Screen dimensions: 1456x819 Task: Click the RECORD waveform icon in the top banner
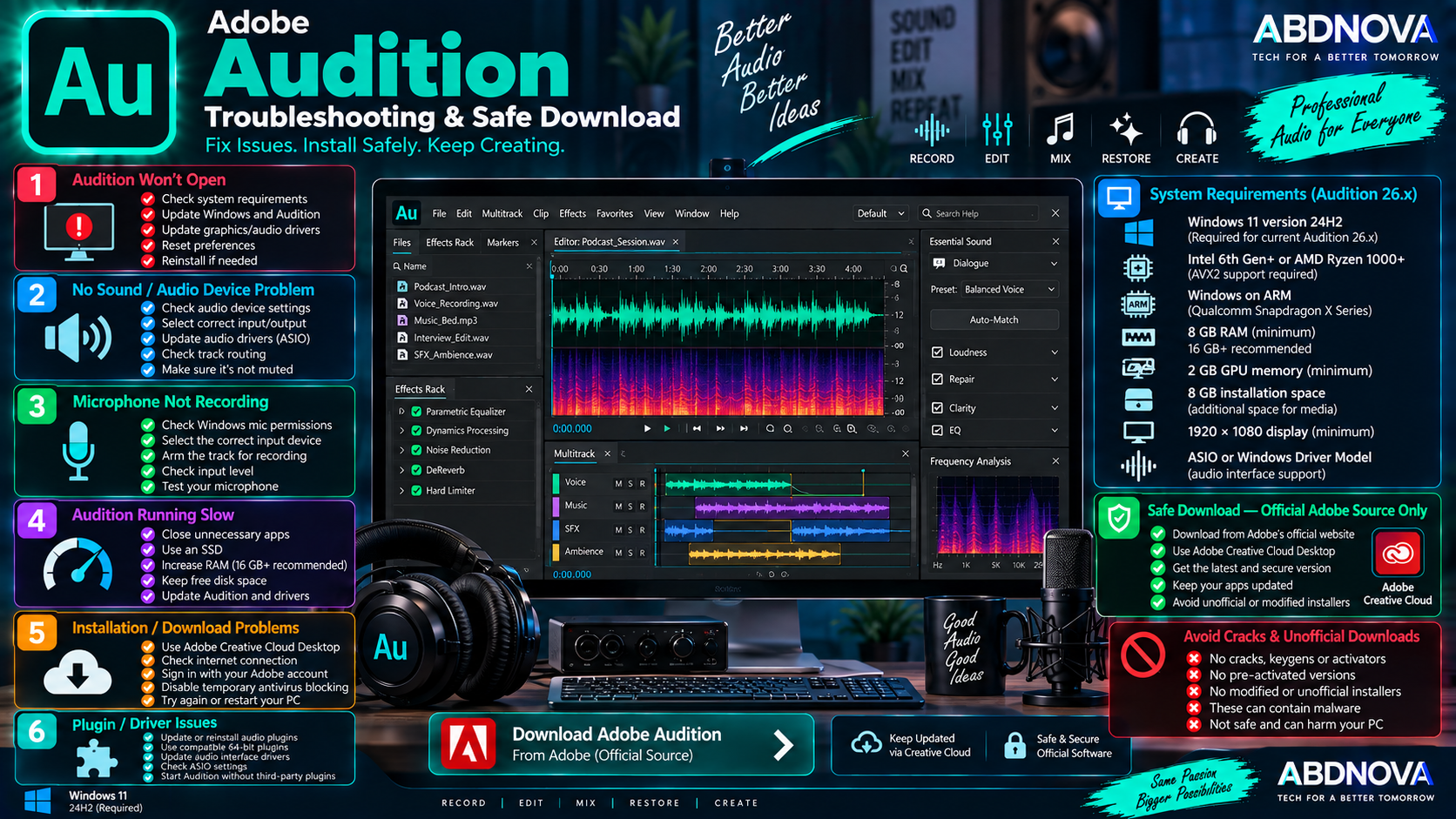point(932,131)
